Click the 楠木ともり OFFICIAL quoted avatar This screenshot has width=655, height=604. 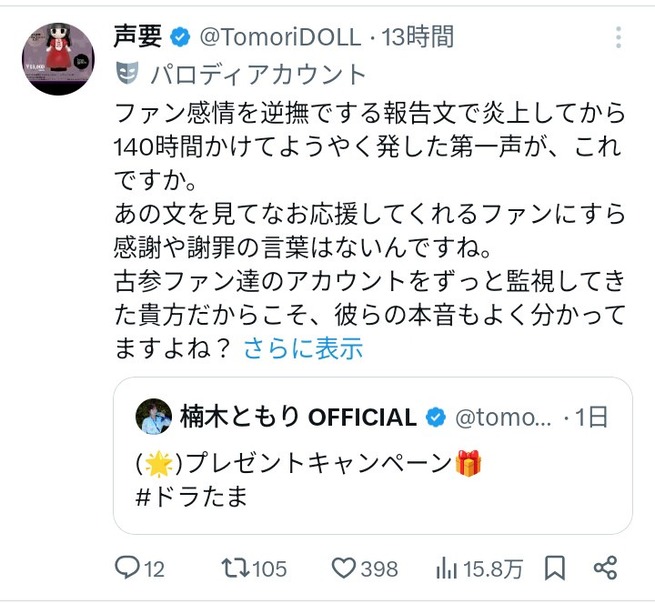coord(154,417)
